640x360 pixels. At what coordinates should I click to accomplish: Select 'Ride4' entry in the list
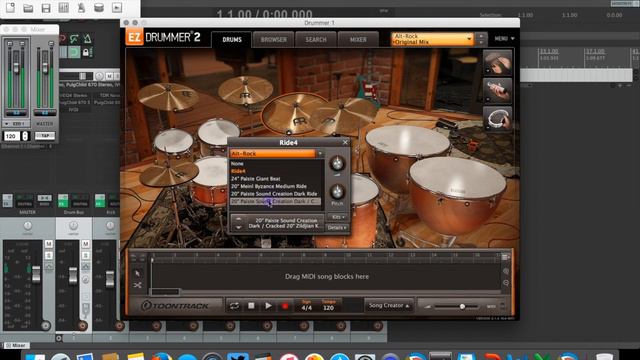click(238, 171)
